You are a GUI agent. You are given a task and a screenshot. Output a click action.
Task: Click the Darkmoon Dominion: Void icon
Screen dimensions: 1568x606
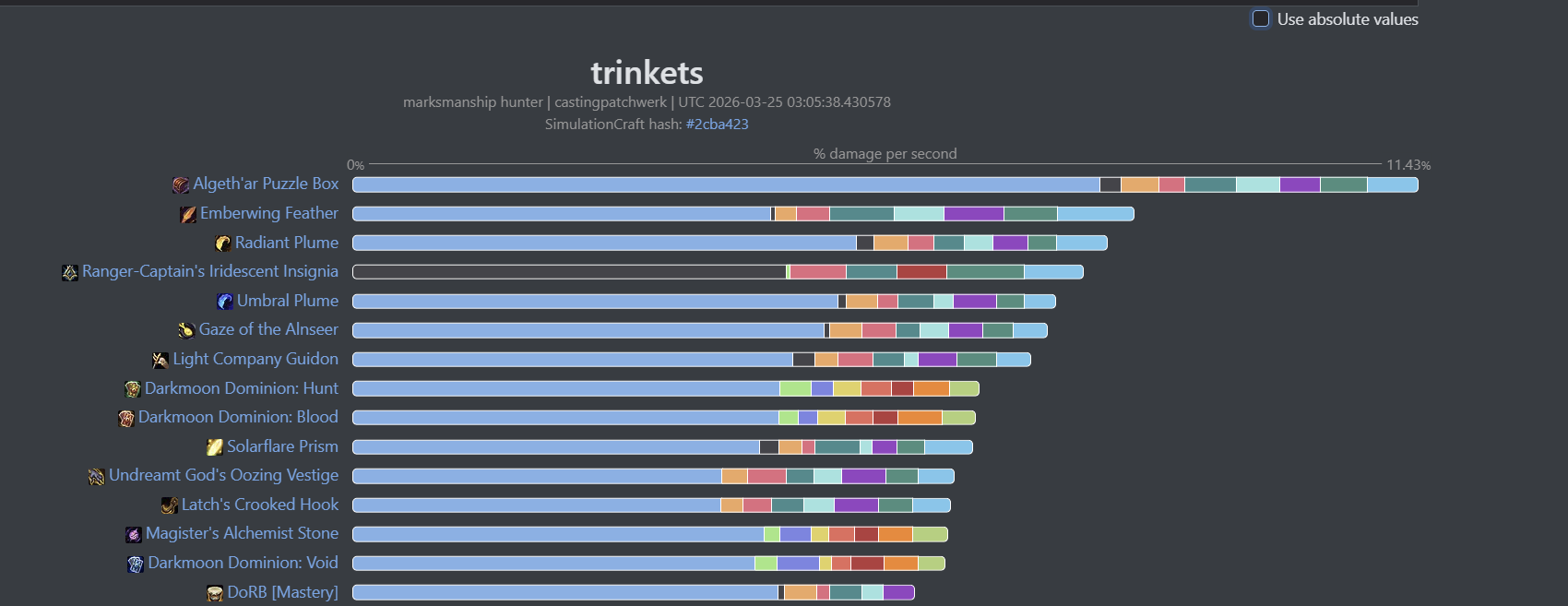click(x=136, y=564)
